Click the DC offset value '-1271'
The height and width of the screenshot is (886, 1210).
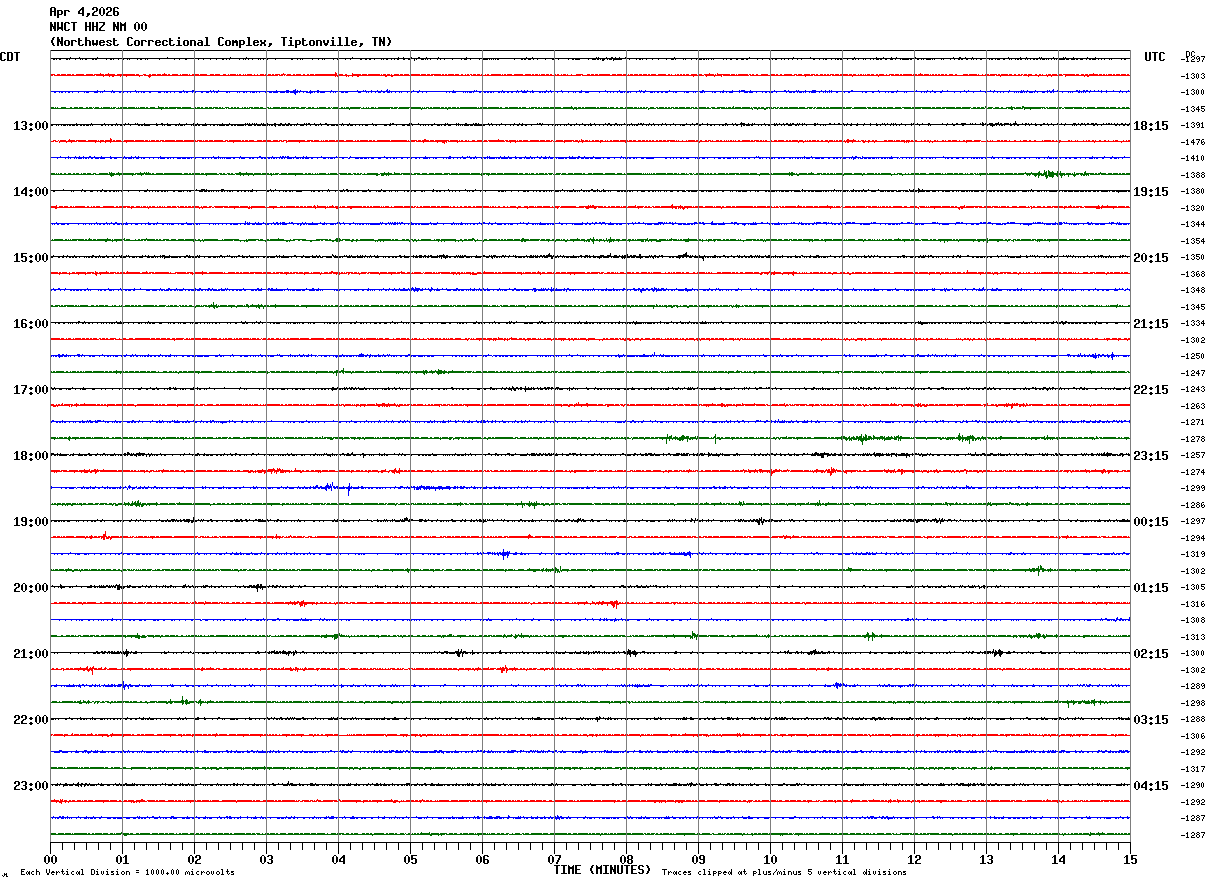click(1192, 422)
